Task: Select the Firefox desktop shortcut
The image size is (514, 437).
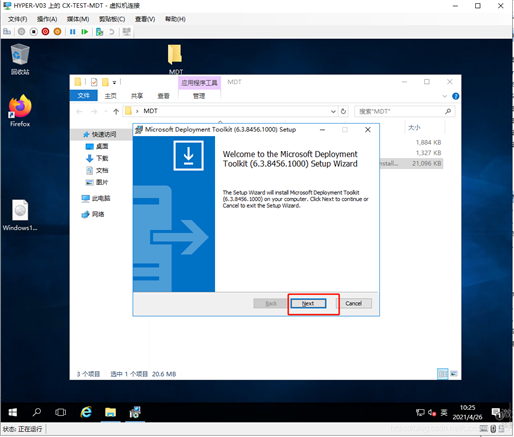Action: 20,111
